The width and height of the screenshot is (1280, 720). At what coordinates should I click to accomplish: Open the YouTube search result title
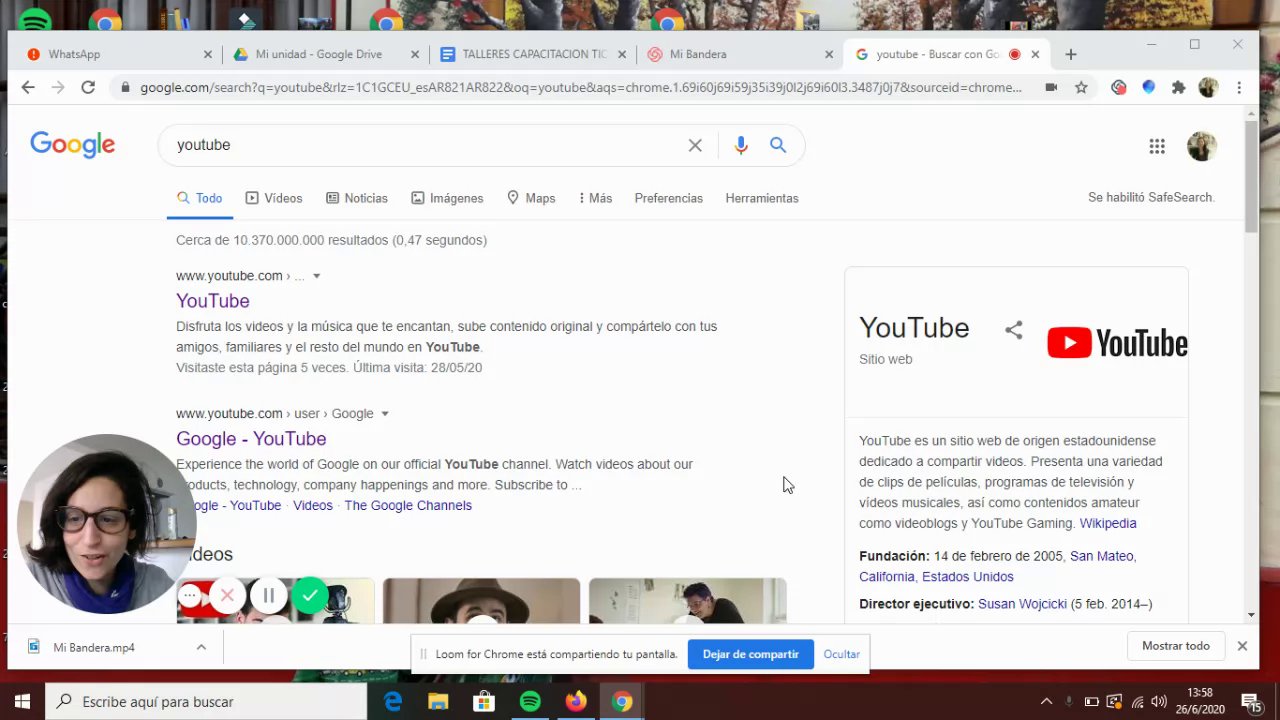click(213, 301)
